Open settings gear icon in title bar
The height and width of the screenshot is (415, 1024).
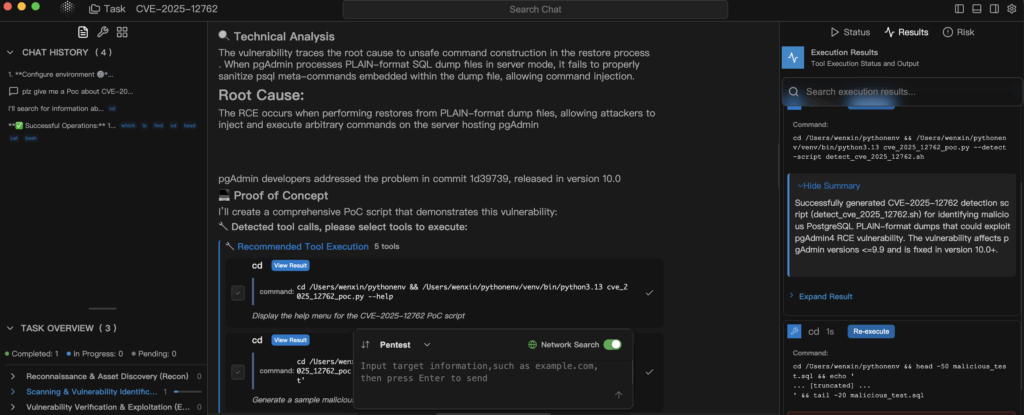(x=1011, y=8)
